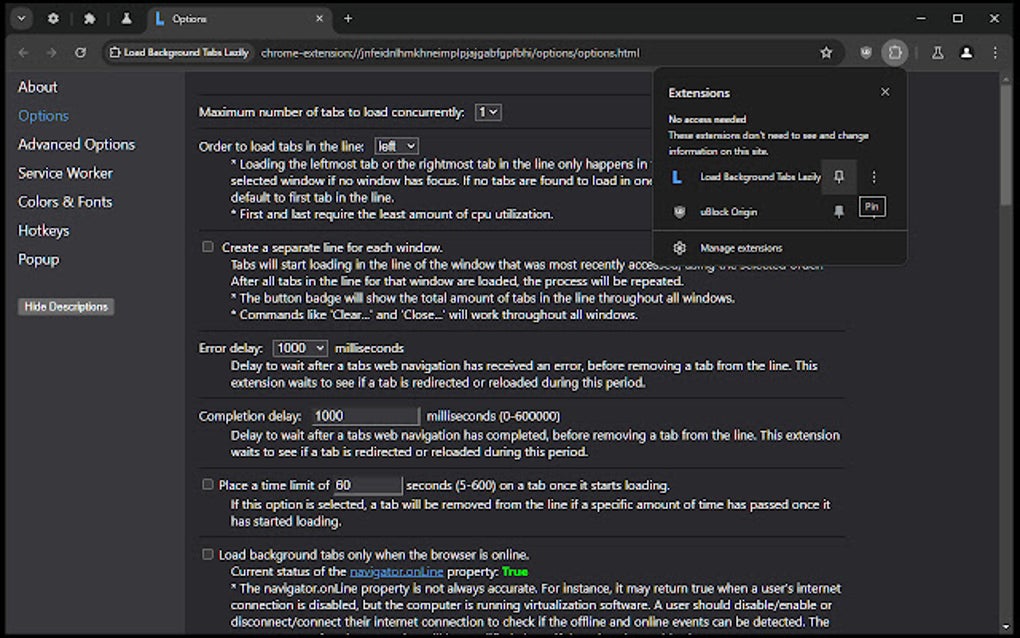Viewport: 1020px width, 638px height.
Task: Open the navigator.onLine link
Action: point(395,571)
